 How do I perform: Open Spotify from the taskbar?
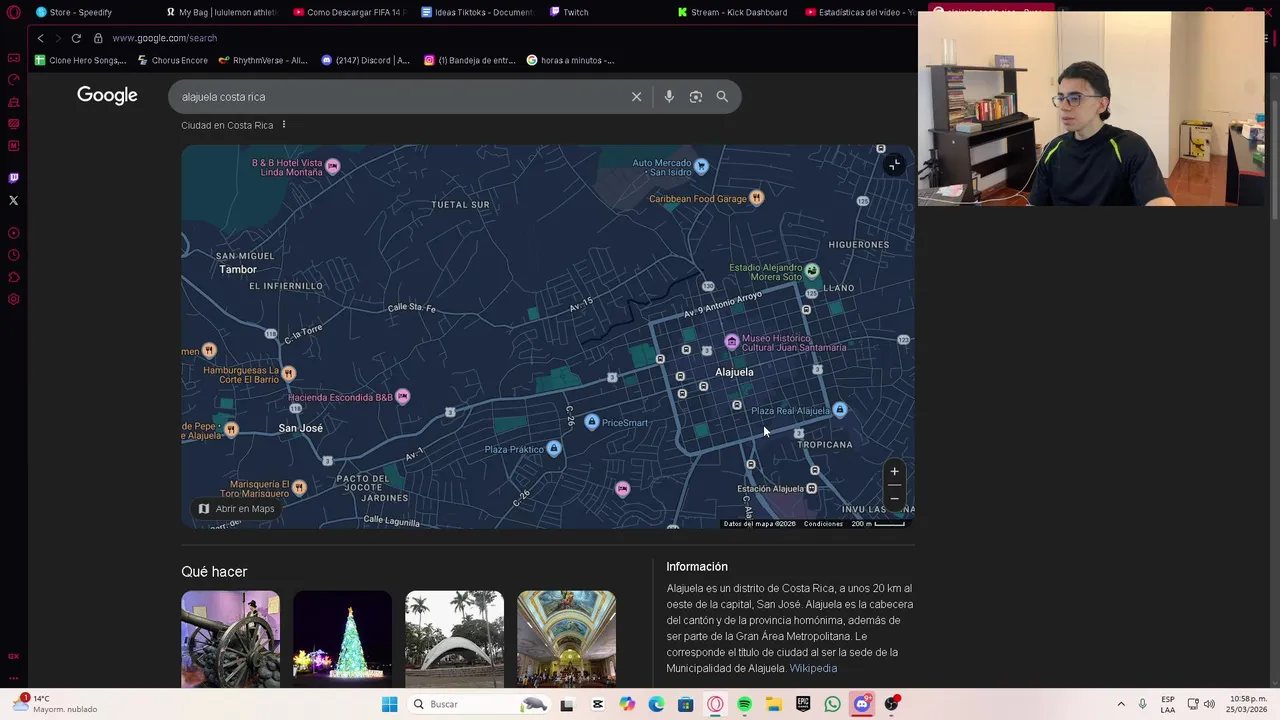(x=744, y=704)
